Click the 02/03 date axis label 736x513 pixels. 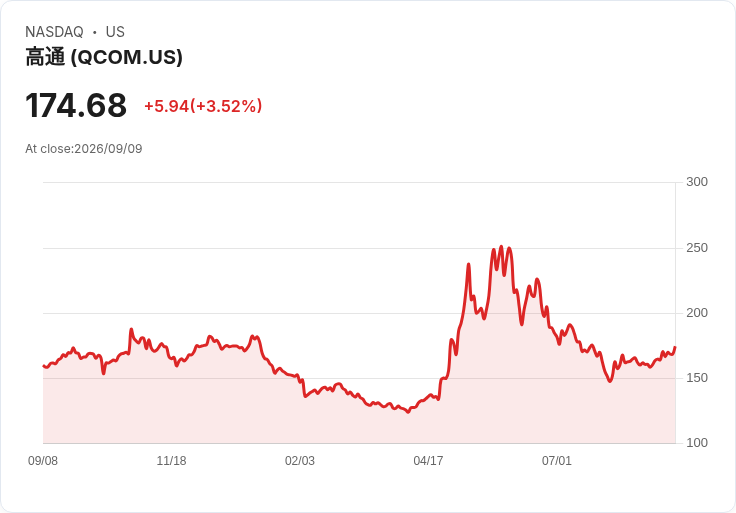point(299,461)
